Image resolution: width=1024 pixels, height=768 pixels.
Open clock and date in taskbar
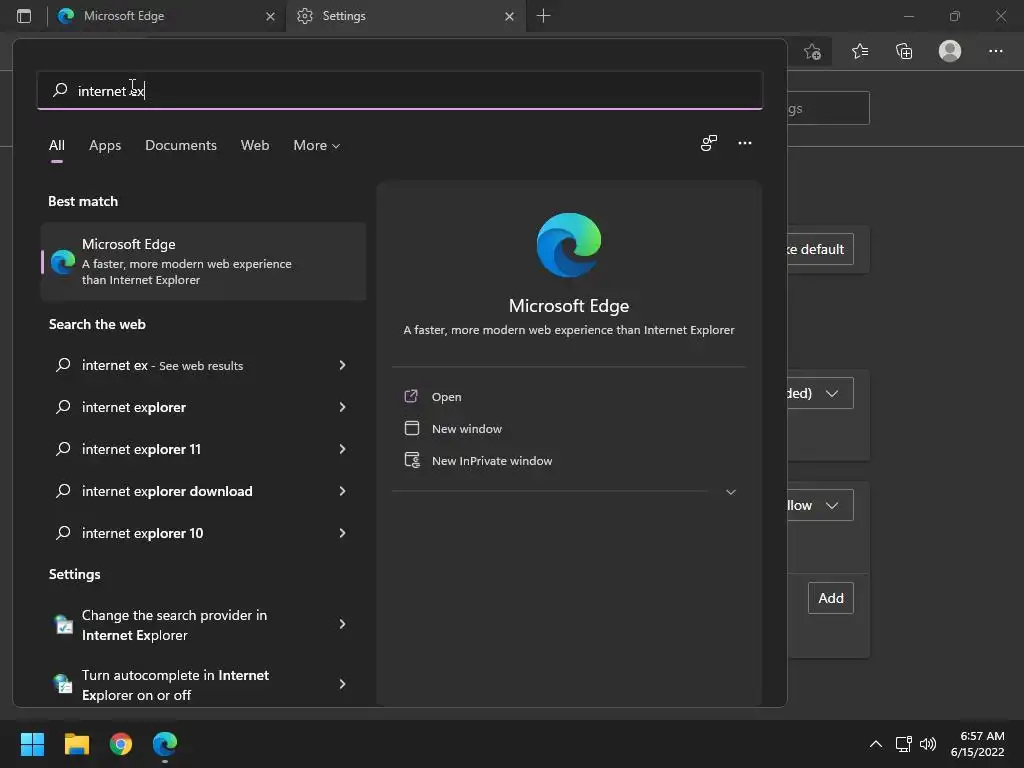(977, 744)
